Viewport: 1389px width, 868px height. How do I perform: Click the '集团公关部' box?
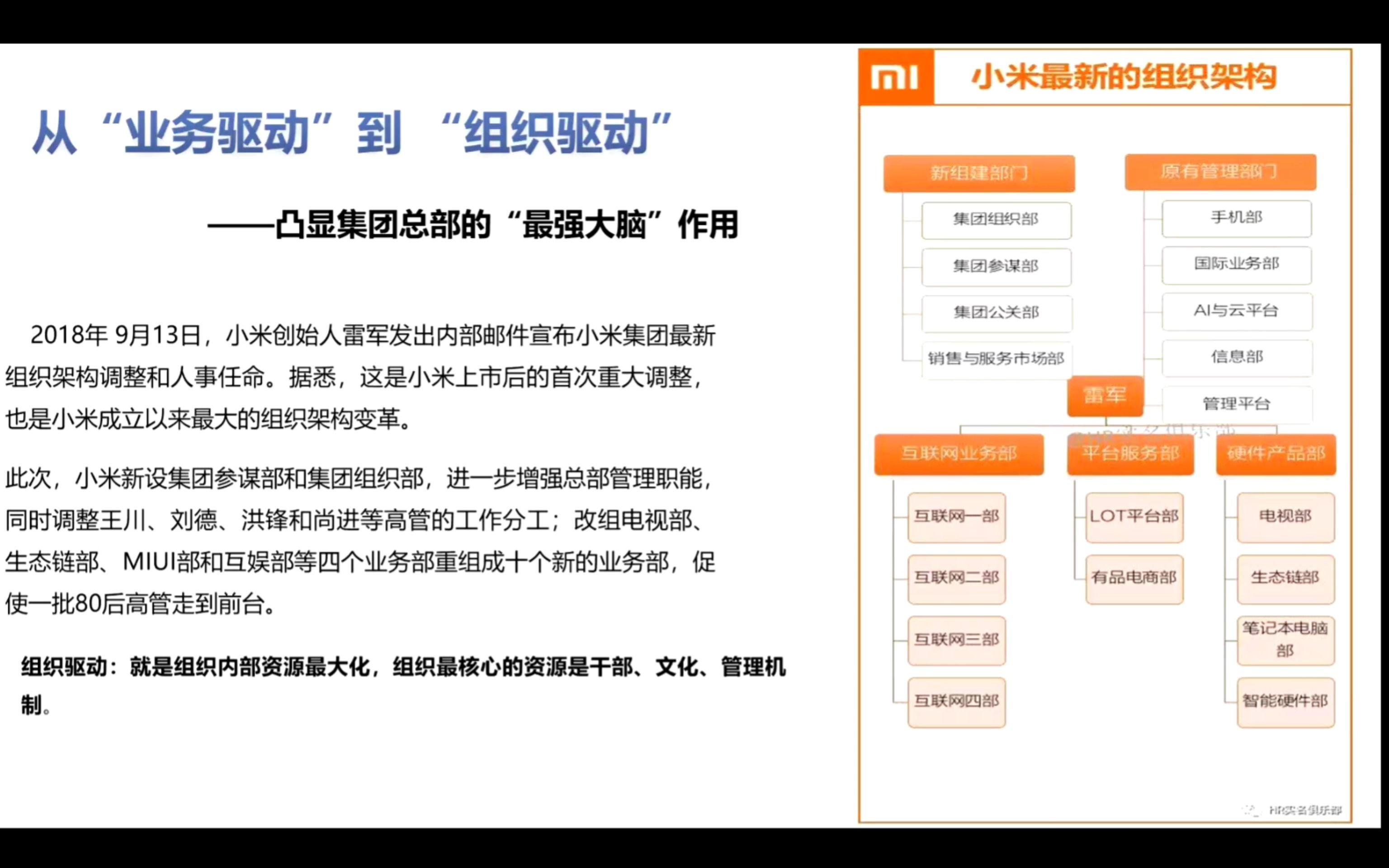[x=997, y=313]
